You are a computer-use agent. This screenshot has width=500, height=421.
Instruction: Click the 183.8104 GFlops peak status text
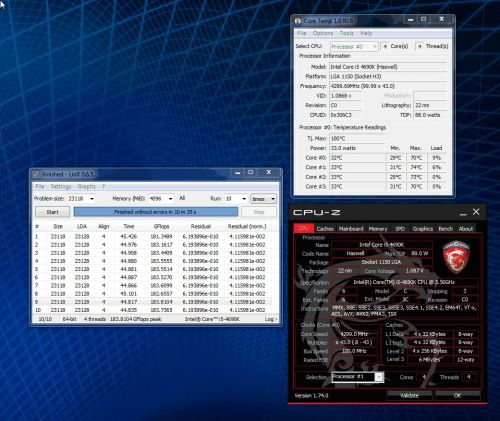136,319
